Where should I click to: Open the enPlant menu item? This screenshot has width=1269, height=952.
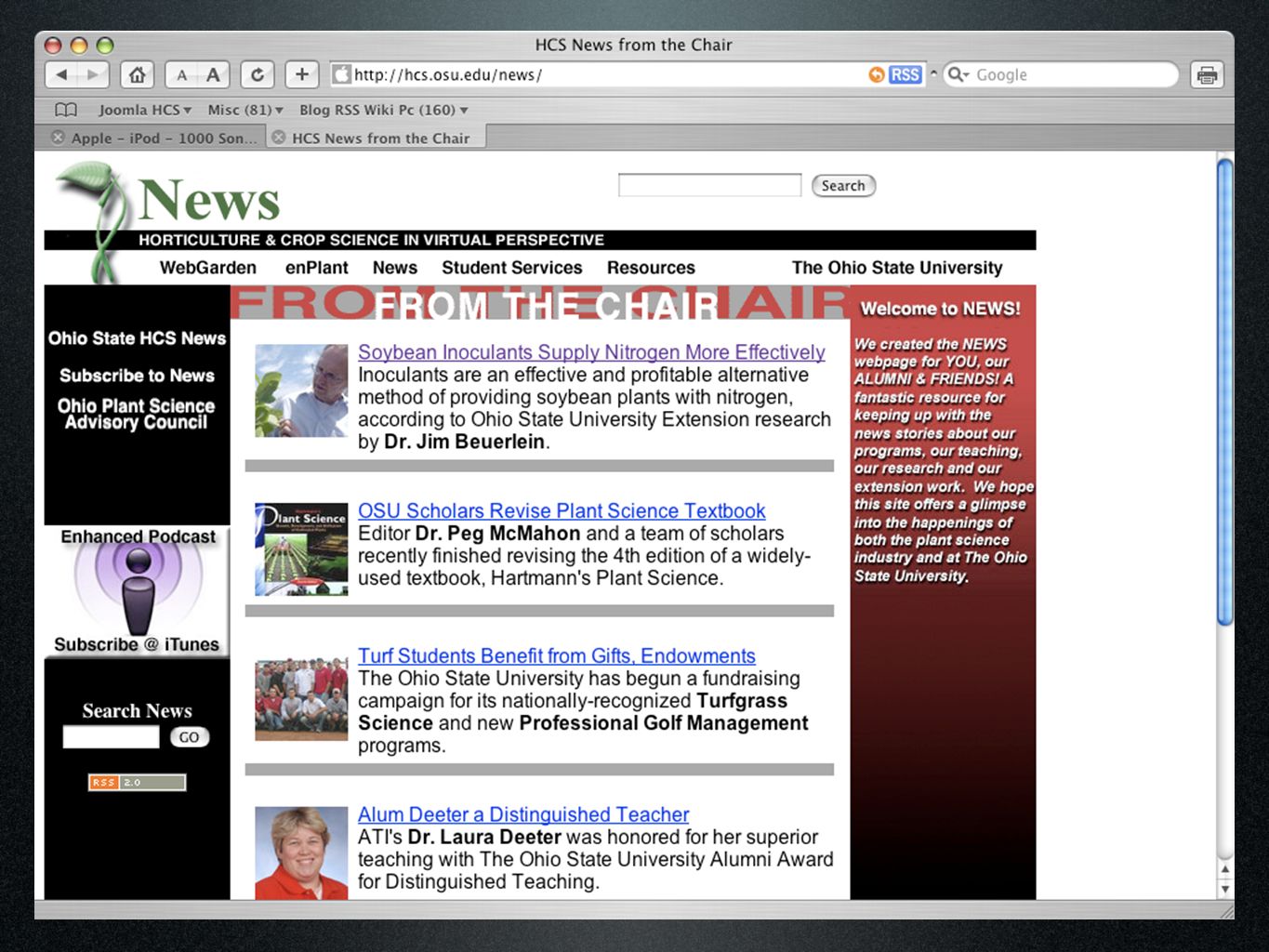pos(317,268)
